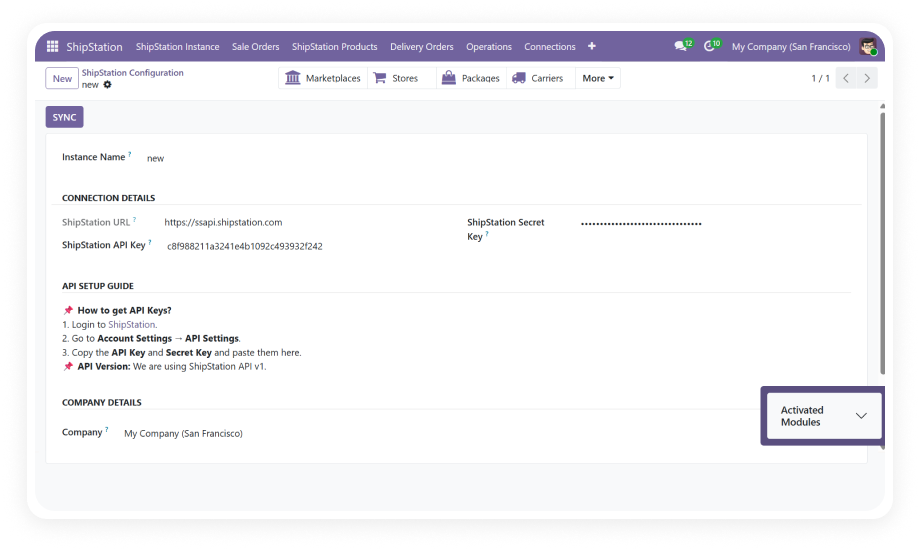Click the gear icon beside the record name
This screenshot has height=550, width=920.
tap(107, 85)
